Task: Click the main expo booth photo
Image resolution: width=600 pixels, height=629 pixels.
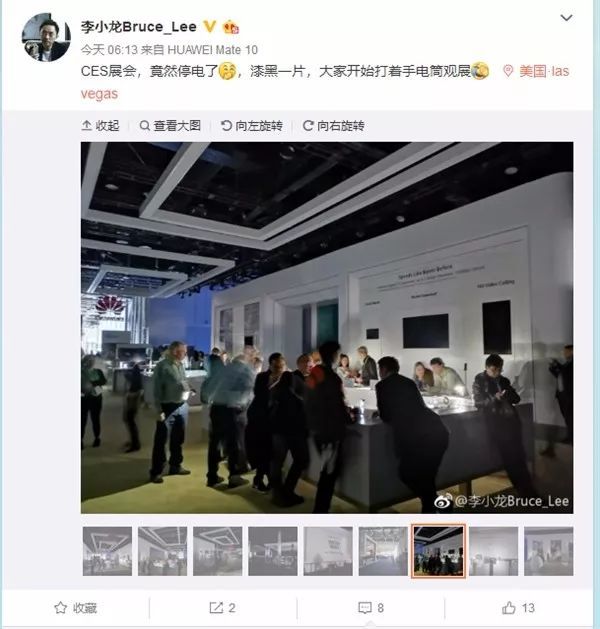Action: 327,327
